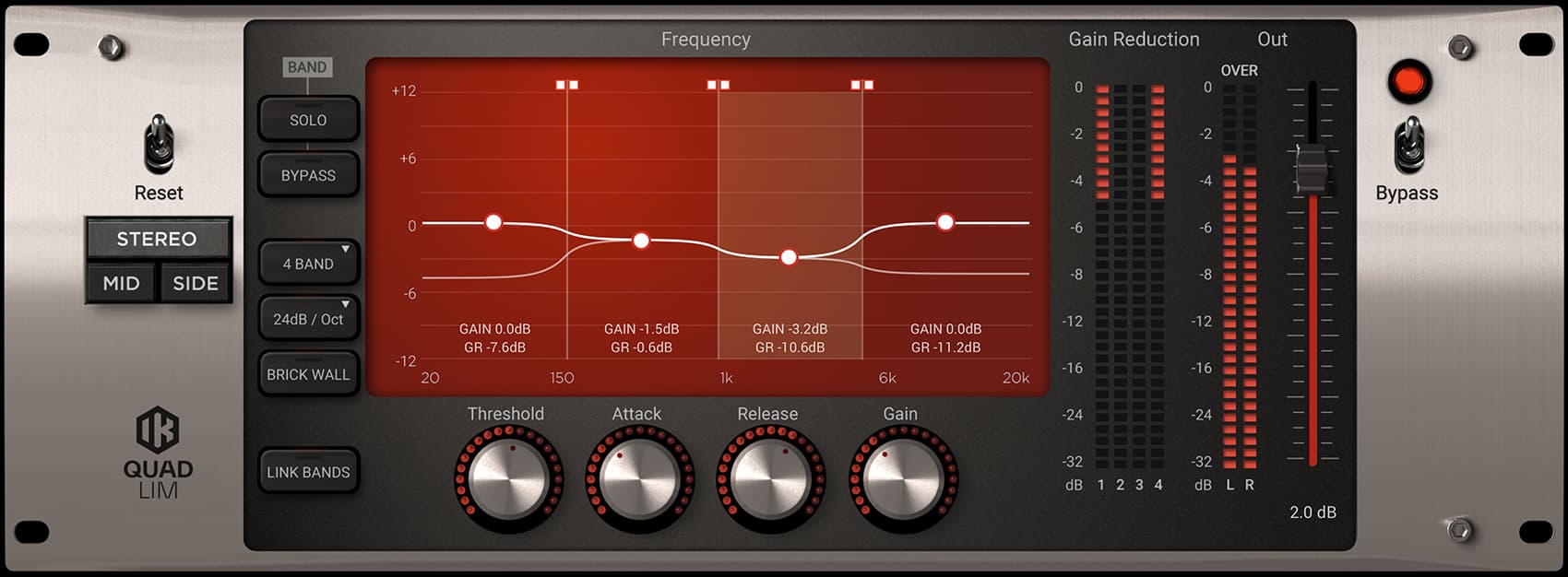Open the 4 BAND dropdown
The width and height of the screenshot is (1568, 577).
pos(308,264)
